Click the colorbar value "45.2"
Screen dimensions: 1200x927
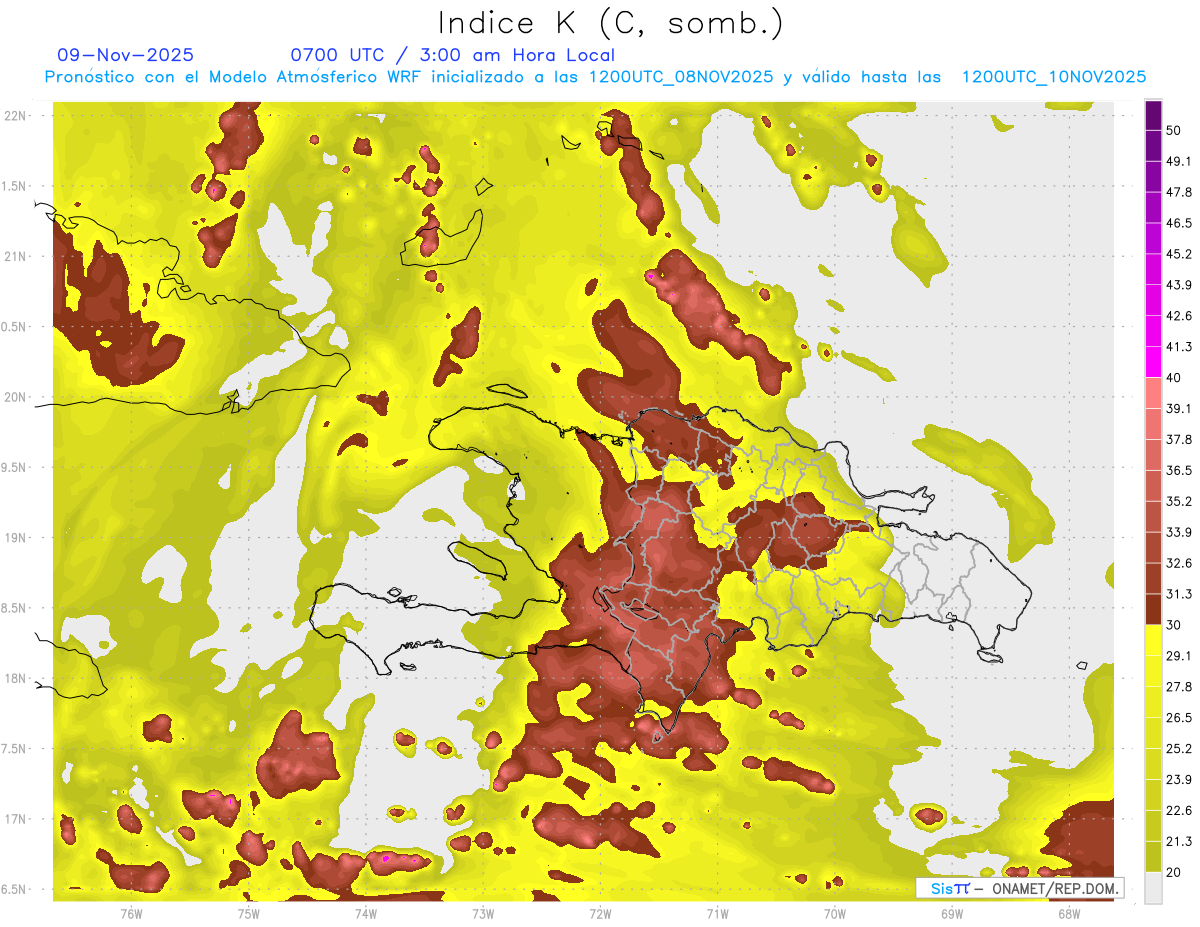[1179, 254]
